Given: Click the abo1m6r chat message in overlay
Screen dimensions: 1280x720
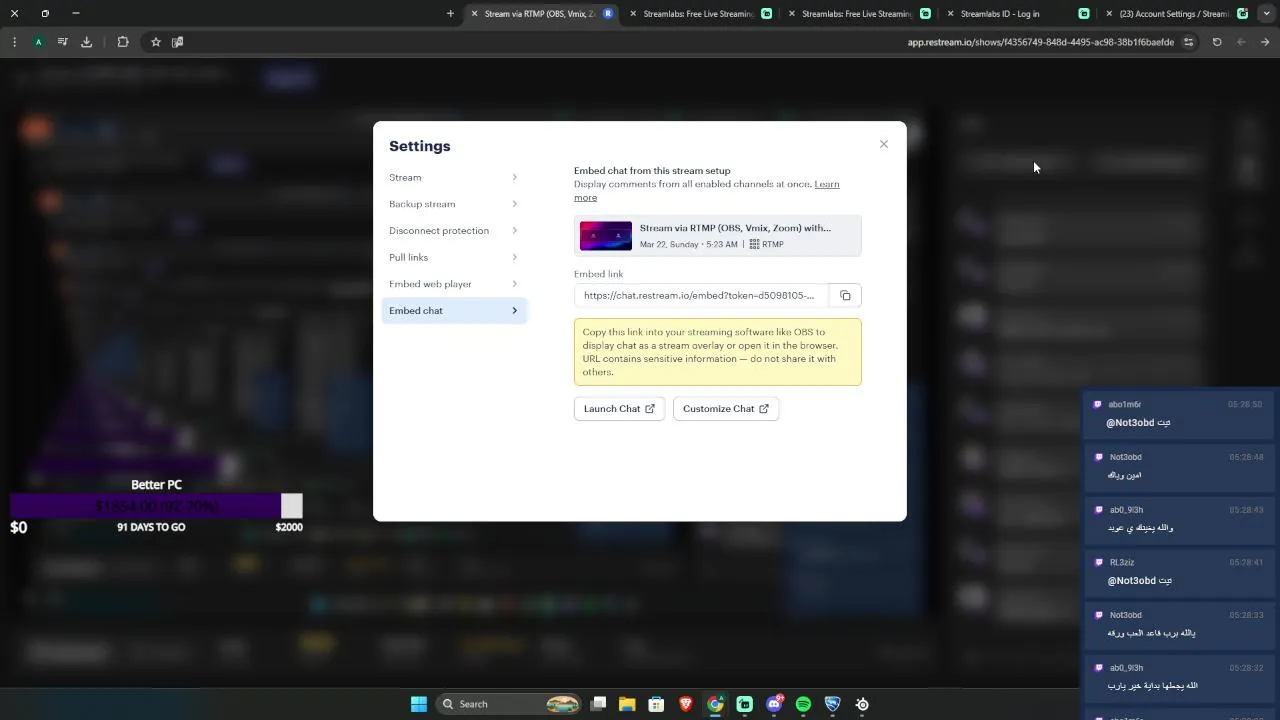Looking at the screenshot, I should click(x=1180, y=413).
